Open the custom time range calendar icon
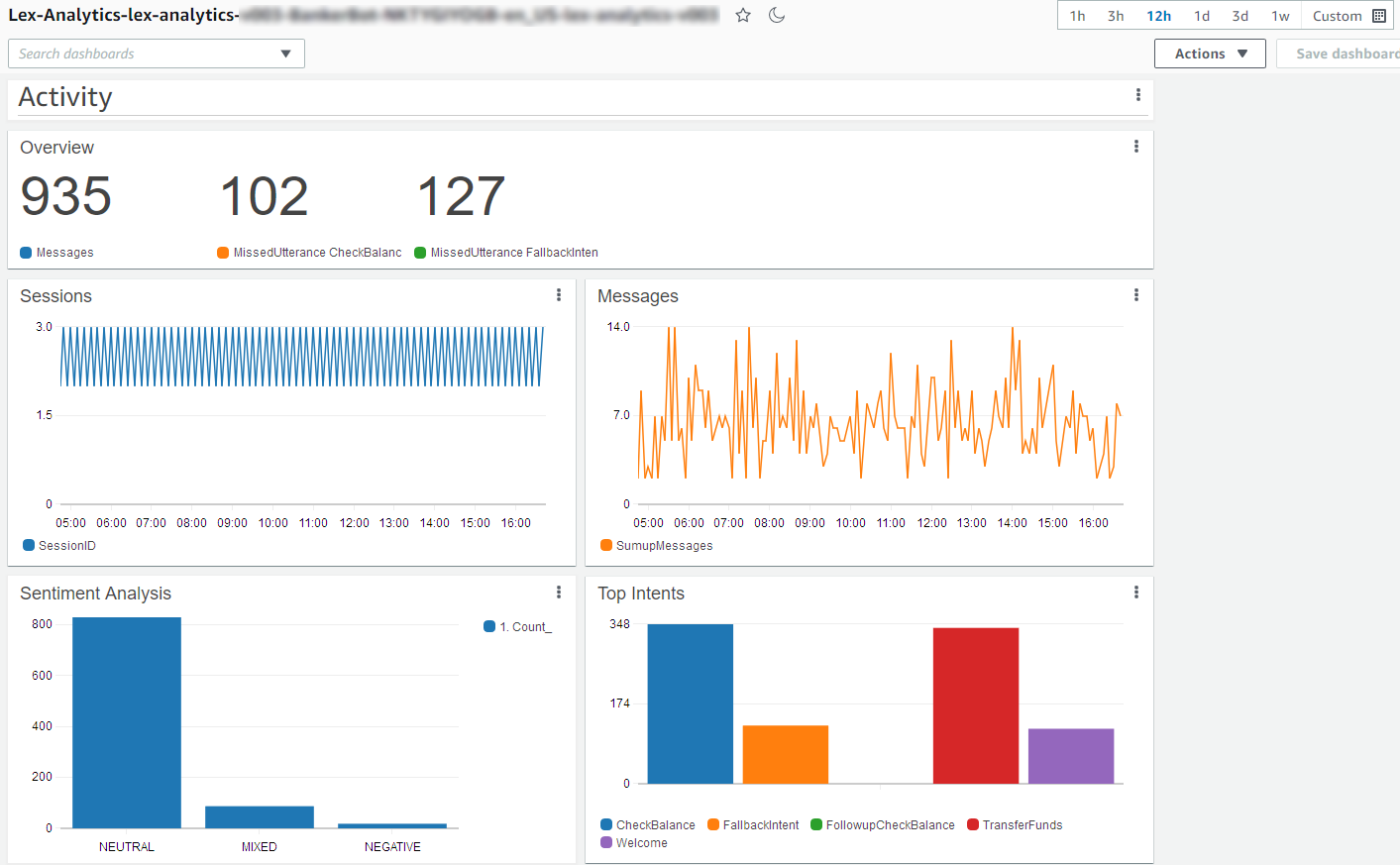The width and height of the screenshot is (1400, 865). coord(1379,16)
